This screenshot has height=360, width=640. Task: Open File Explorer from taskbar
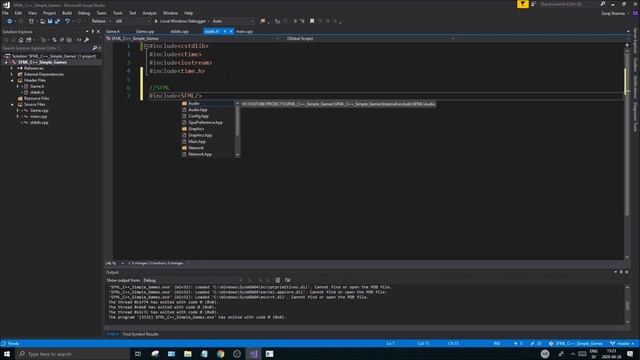tap(188, 354)
